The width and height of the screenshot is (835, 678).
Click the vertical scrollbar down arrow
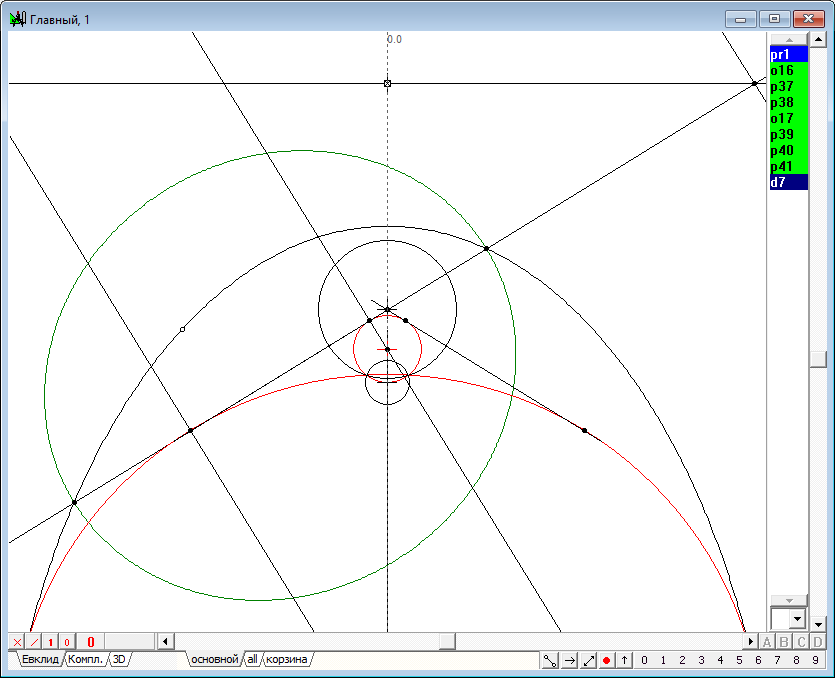[818, 623]
